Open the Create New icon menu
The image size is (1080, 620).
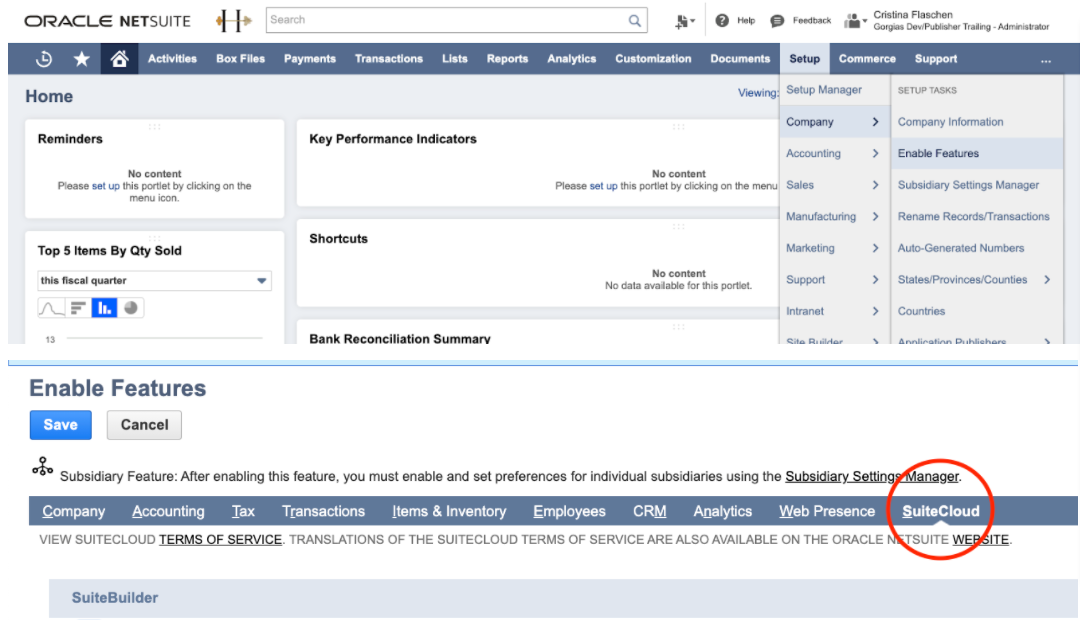pos(684,21)
